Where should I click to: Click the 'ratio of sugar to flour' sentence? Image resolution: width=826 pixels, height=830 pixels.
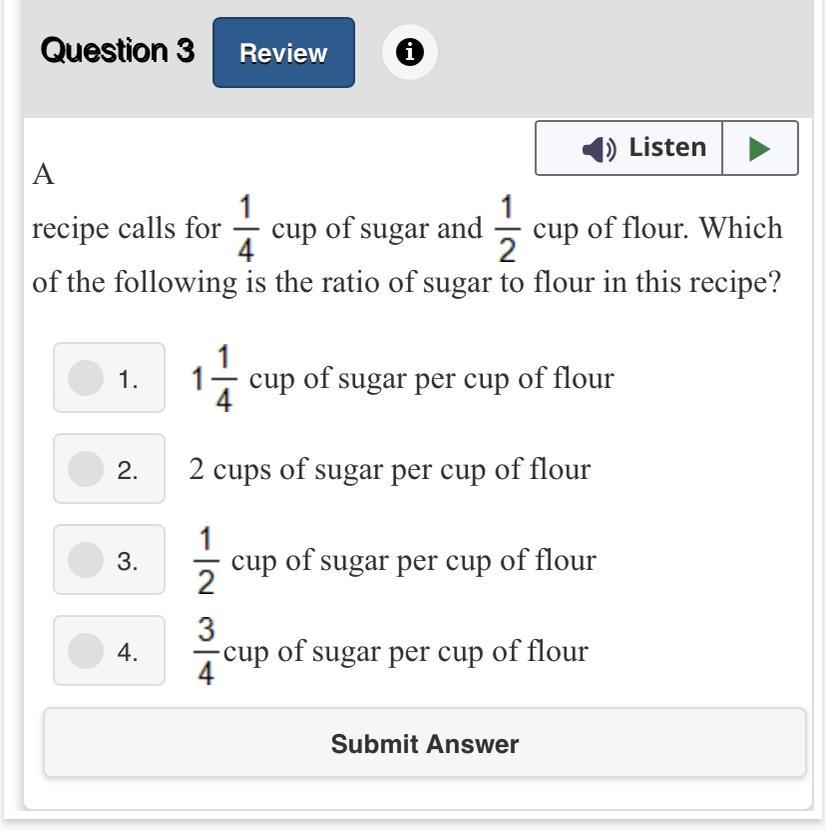pos(405,282)
